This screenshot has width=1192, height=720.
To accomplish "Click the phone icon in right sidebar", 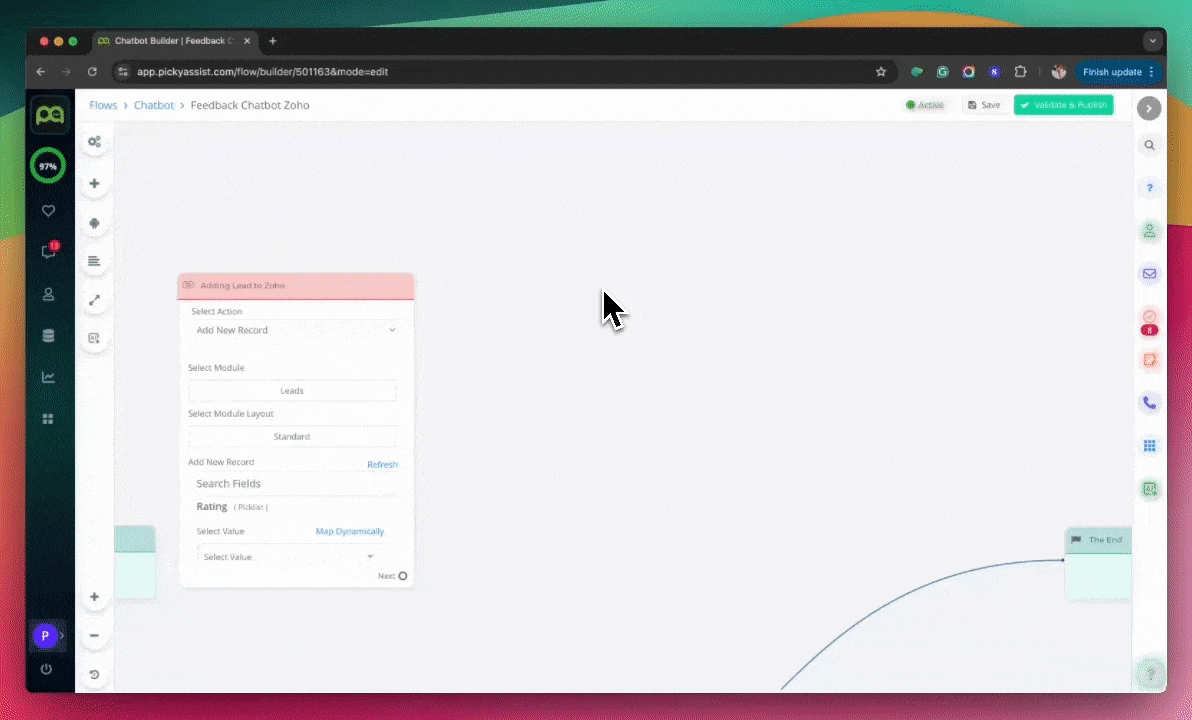I will click(1149, 403).
